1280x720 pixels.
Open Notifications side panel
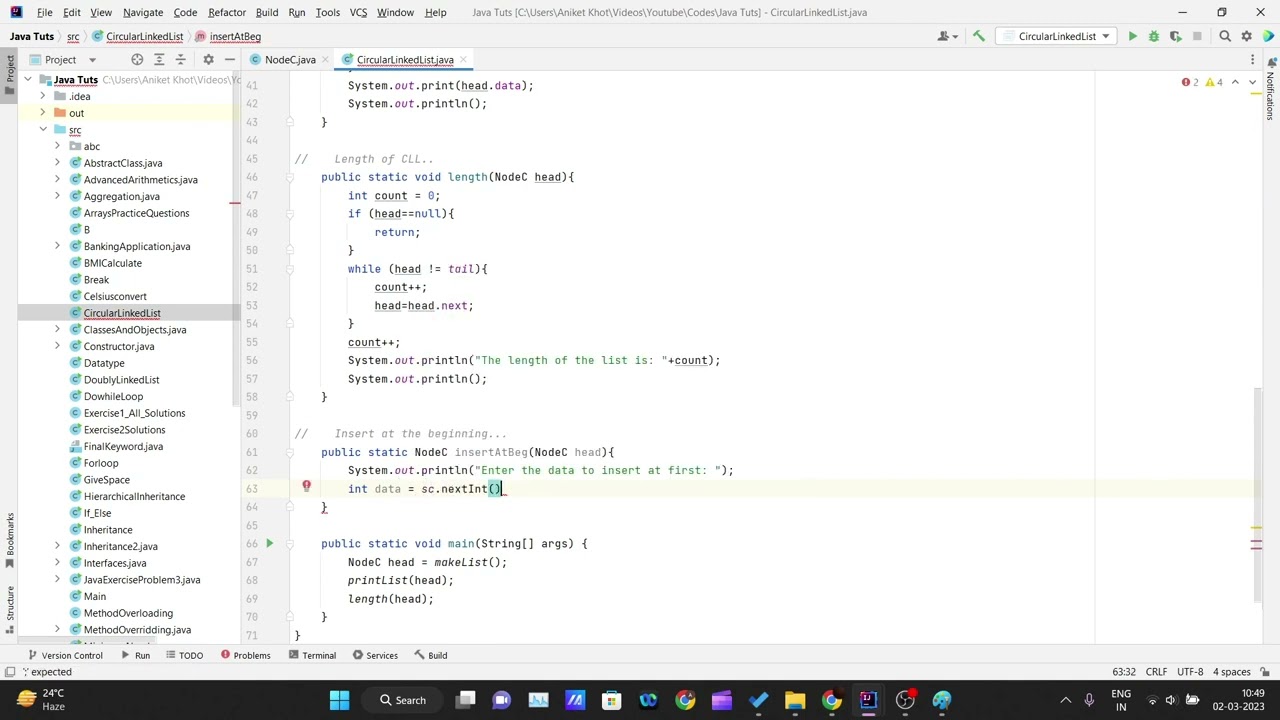[1271, 90]
